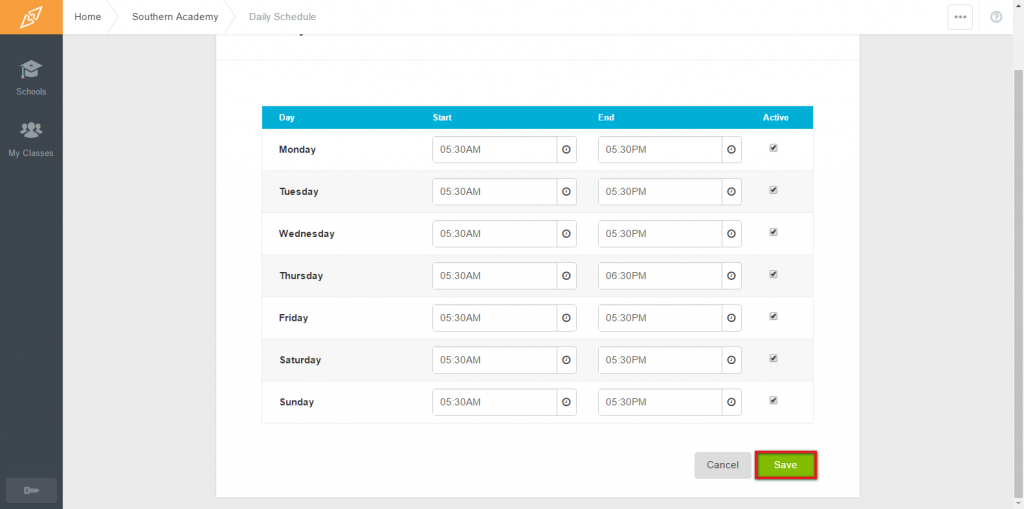The image size is (1024, 509).
Task: Open the Sunday start time clock picker
Action: point(566,402)
